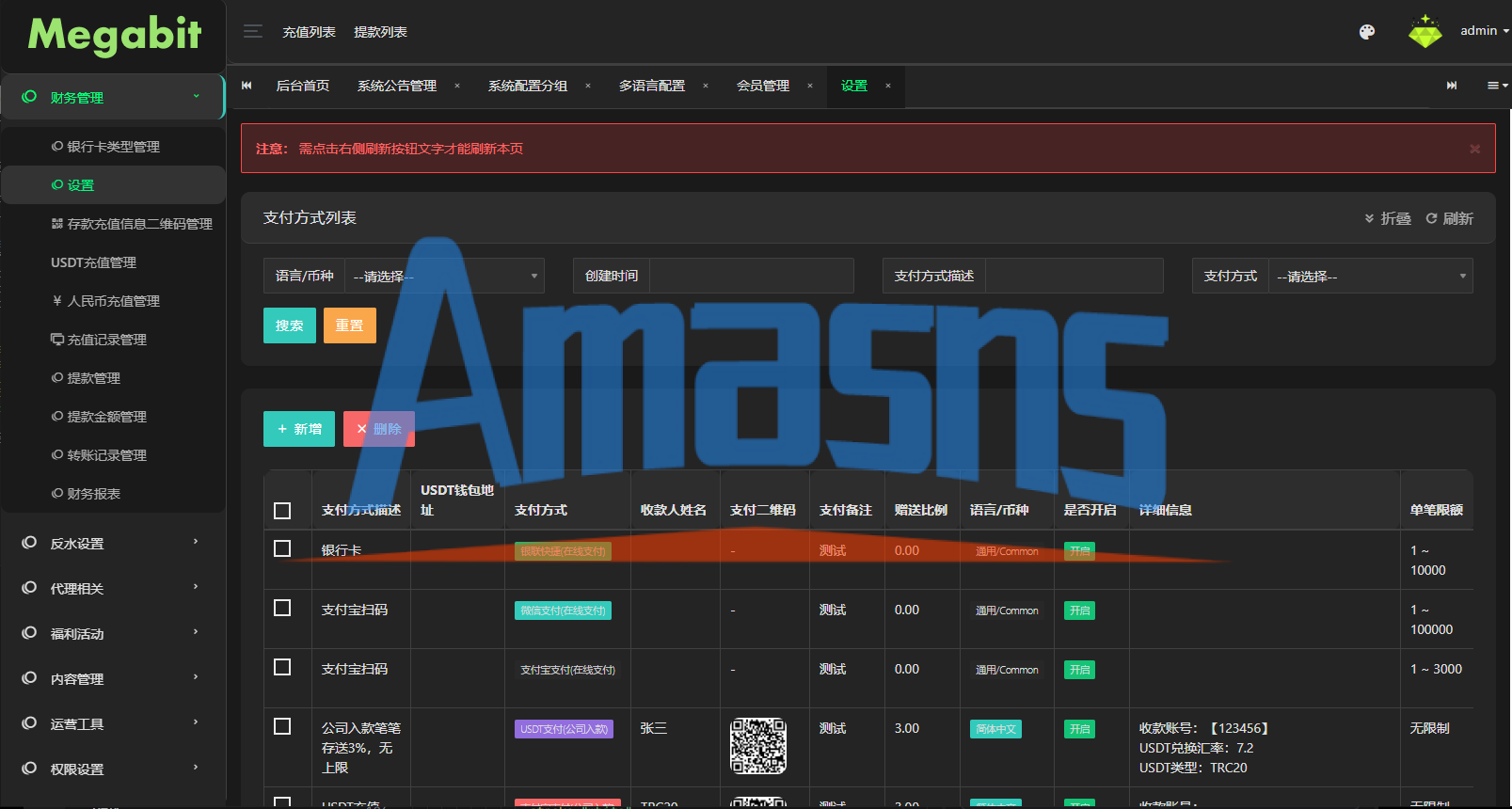Viewport: 1512px width, 809px height.
Task: Refresh the list with 刷新
Action: (1449, 218)
